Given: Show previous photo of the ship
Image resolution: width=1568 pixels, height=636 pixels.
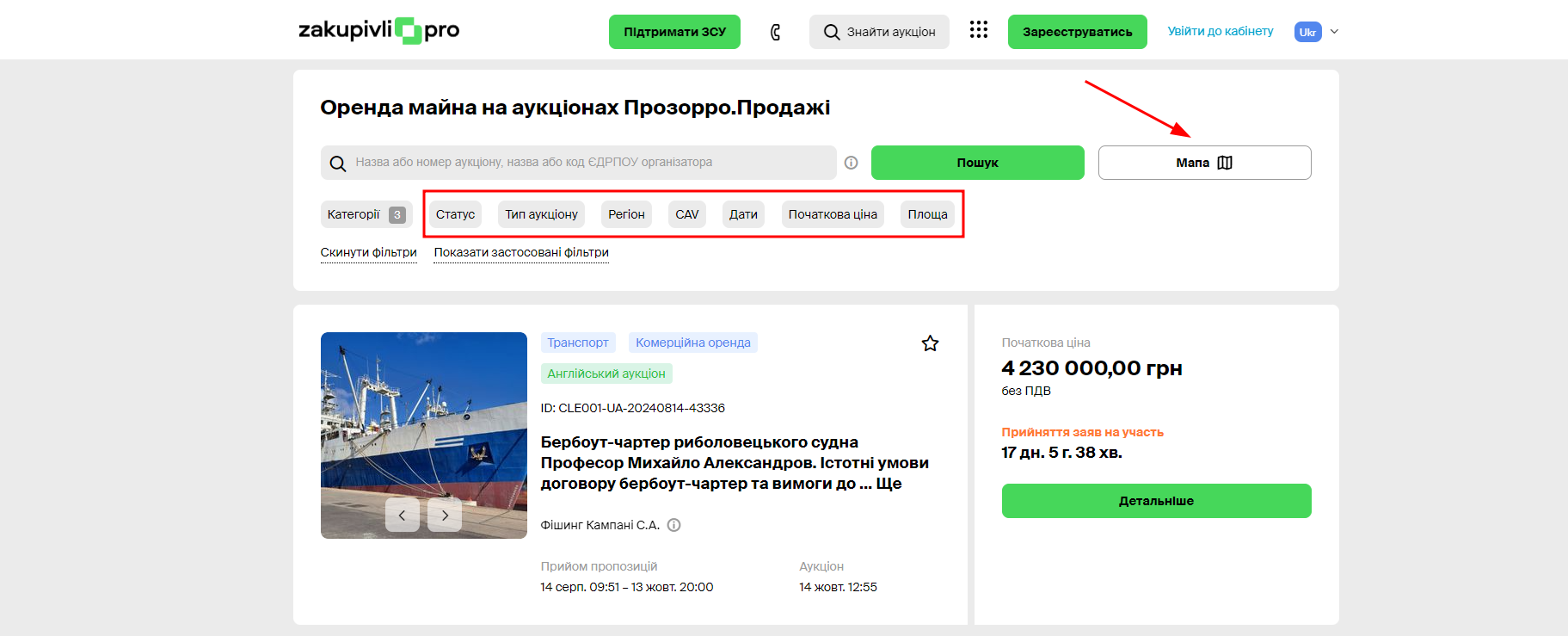Looking at the screenshot, I should point(402,515).
